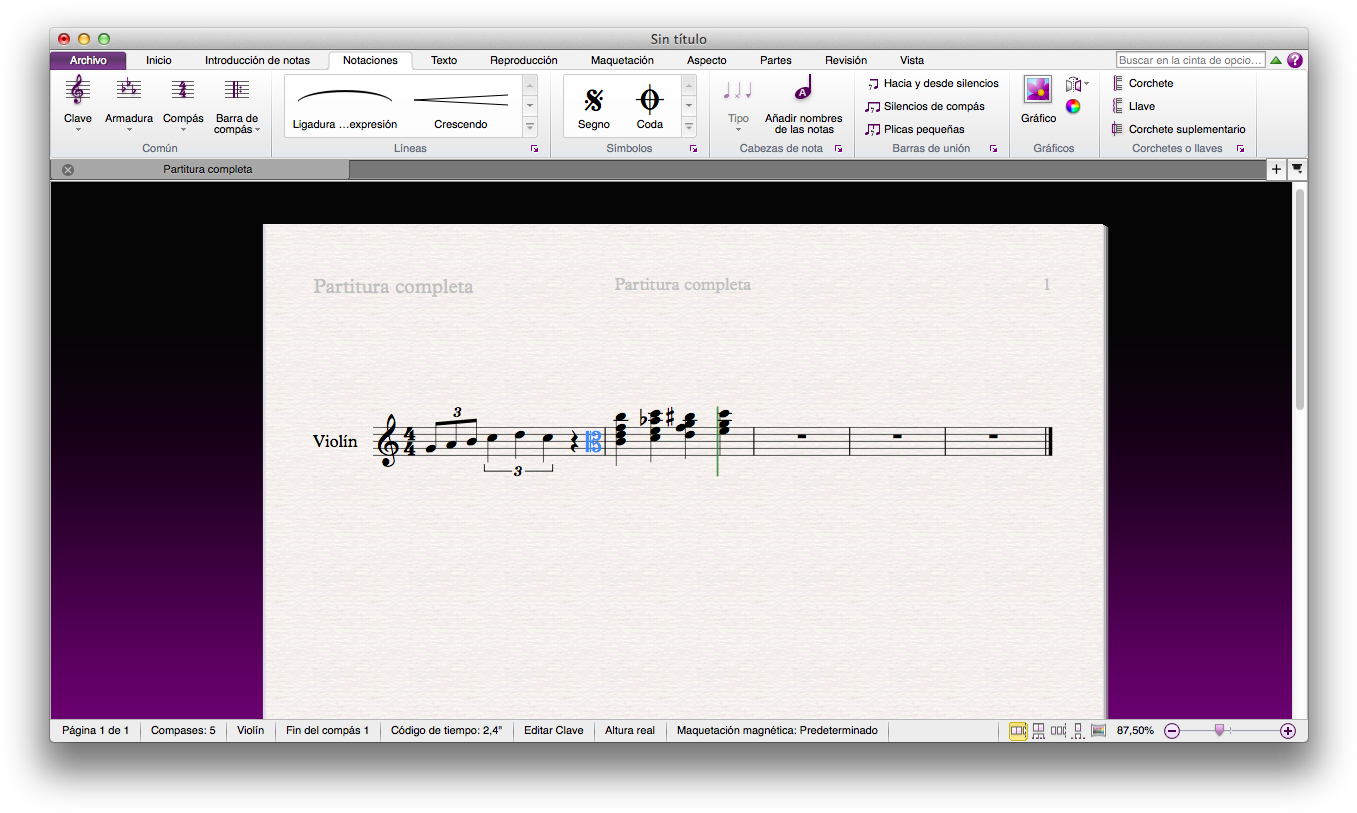Expand the Líneas gallery list

tap(530, 126)
